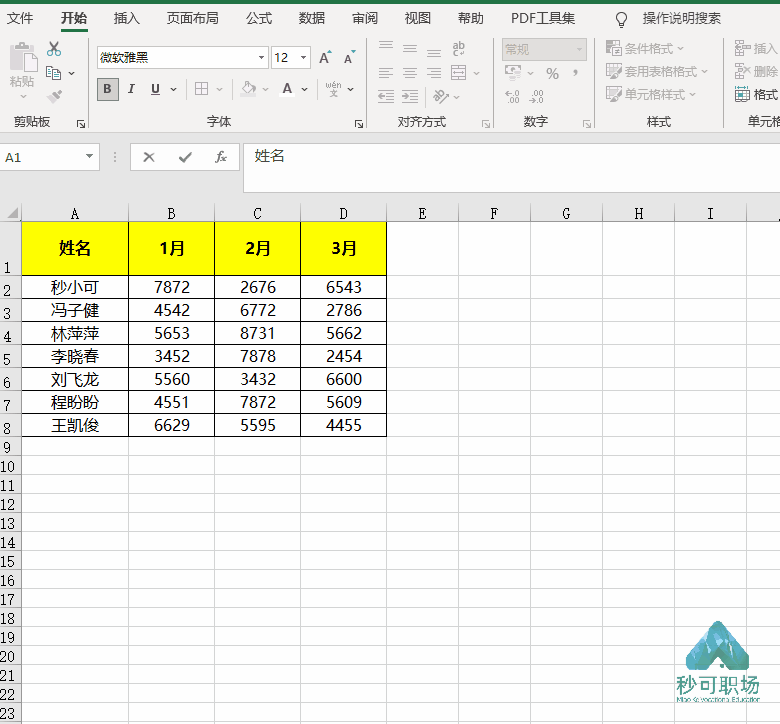Open 套用表格格式 table styles
780x724 pixels.
tap(657, 71)
